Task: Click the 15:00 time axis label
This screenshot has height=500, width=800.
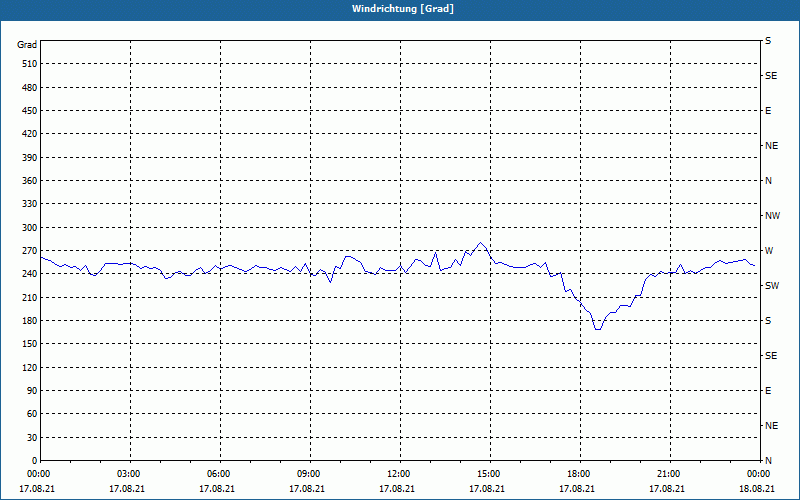Action: click(488, 474)
